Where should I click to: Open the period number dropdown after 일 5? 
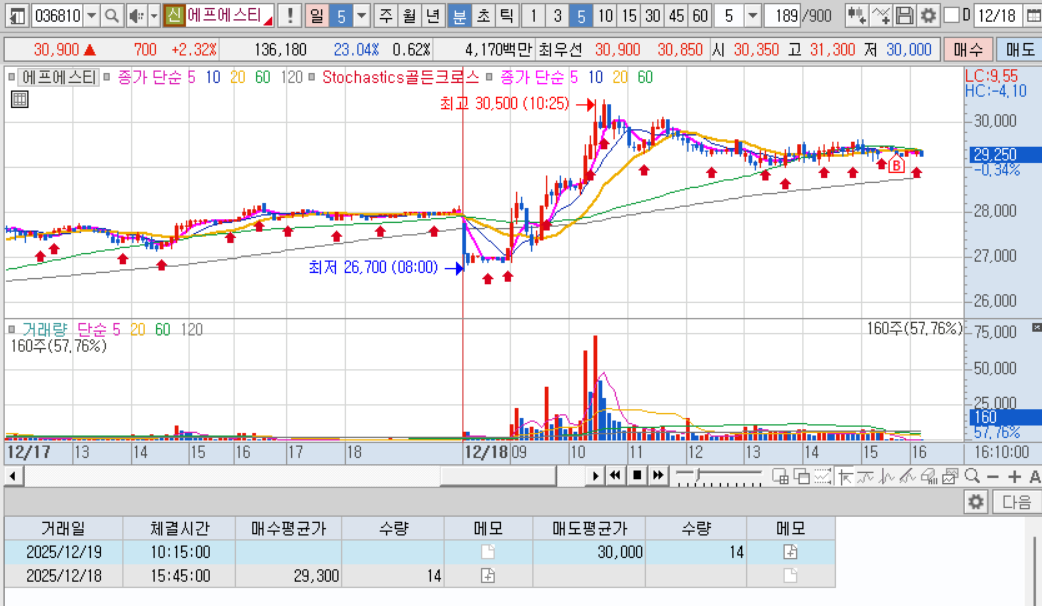click(362, 15)
